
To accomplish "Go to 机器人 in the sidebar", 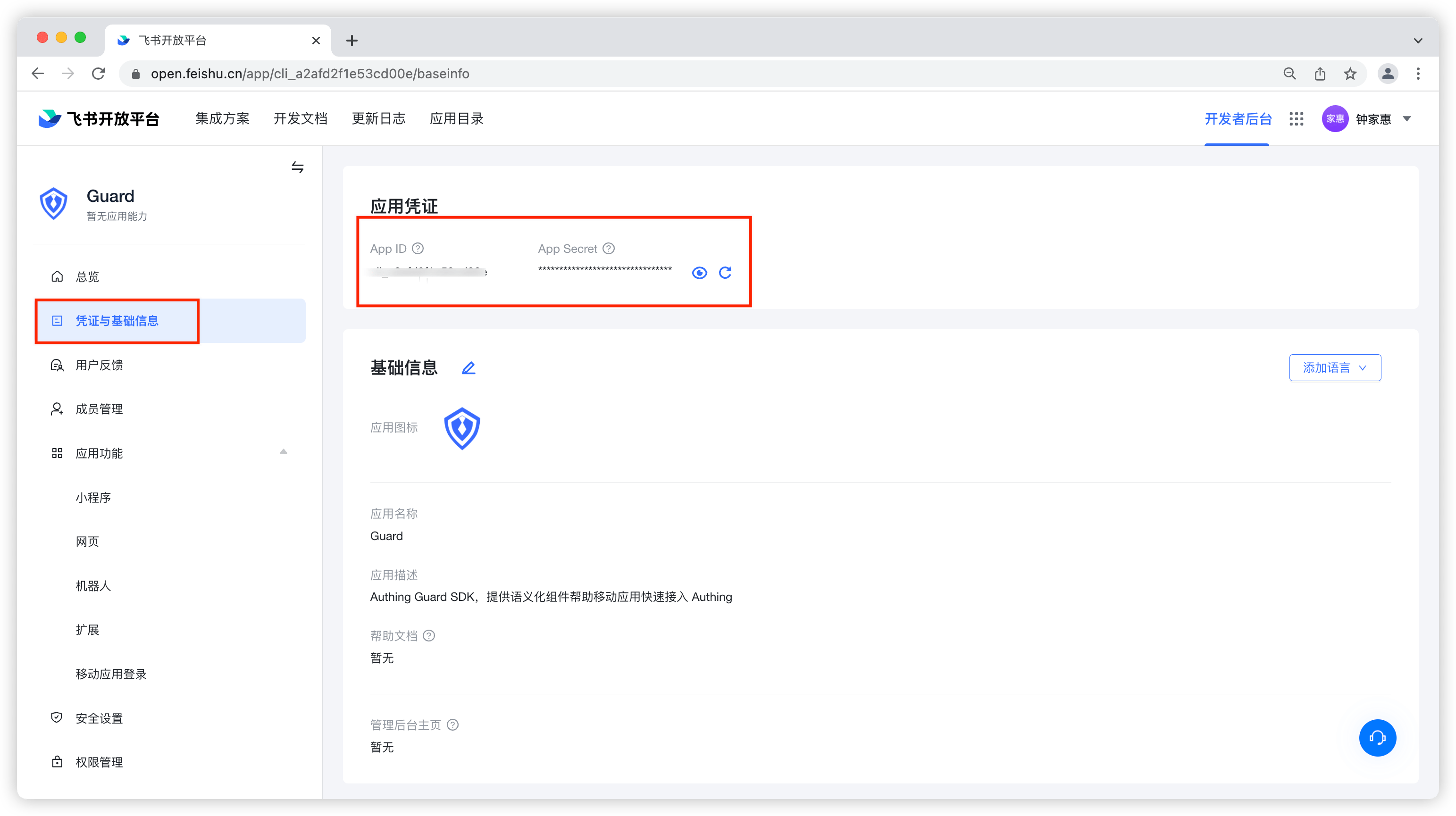I will (x=93, y=585).
